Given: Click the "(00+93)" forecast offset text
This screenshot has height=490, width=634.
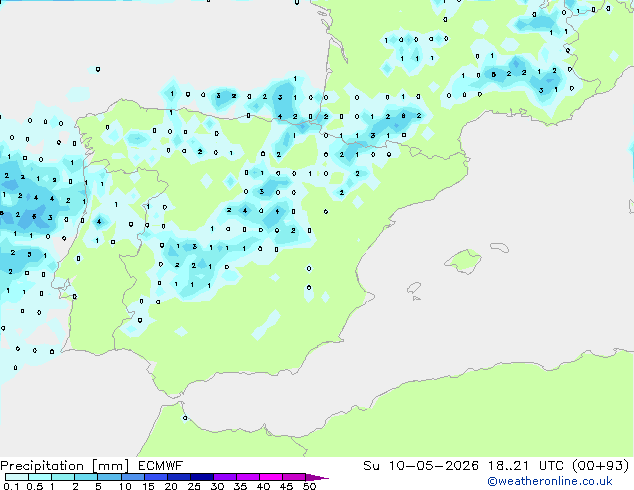Looking at the screenshot, I should 600,466.
